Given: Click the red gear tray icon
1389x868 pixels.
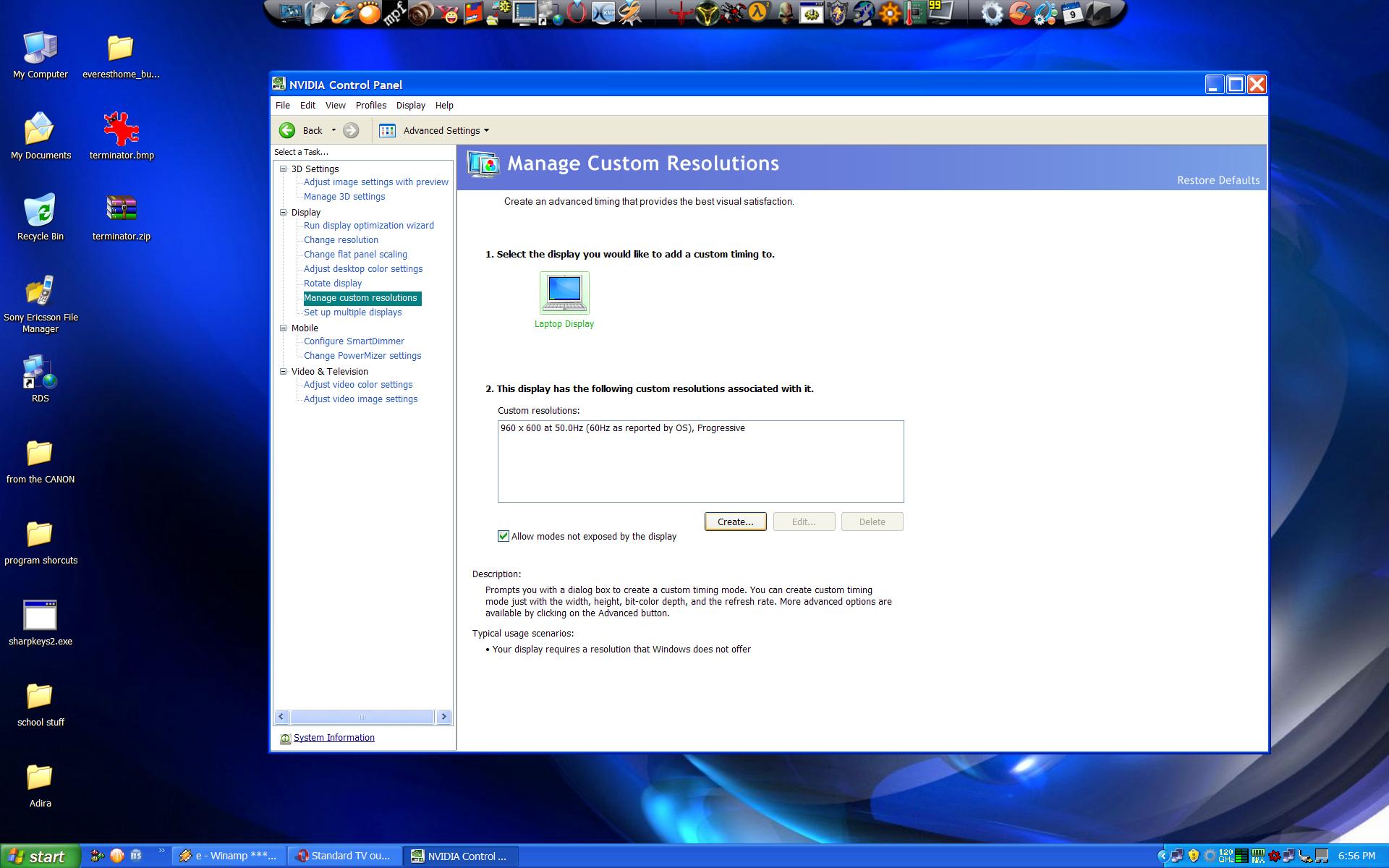Looking at the screenshot, I should [1275, 856].
